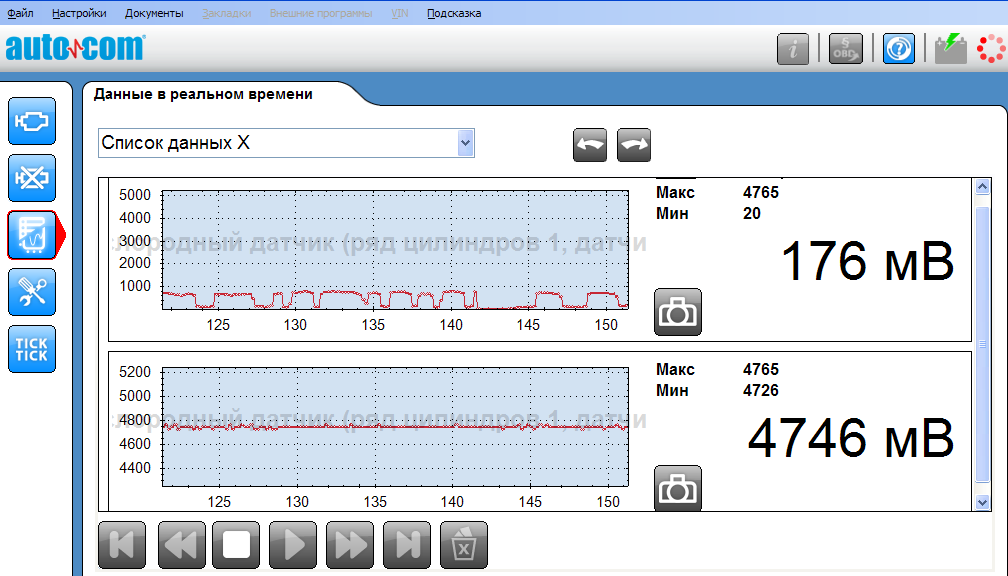
Task: Expand the 'Список данных X' dropdown
Action: (x=464, y=143)
